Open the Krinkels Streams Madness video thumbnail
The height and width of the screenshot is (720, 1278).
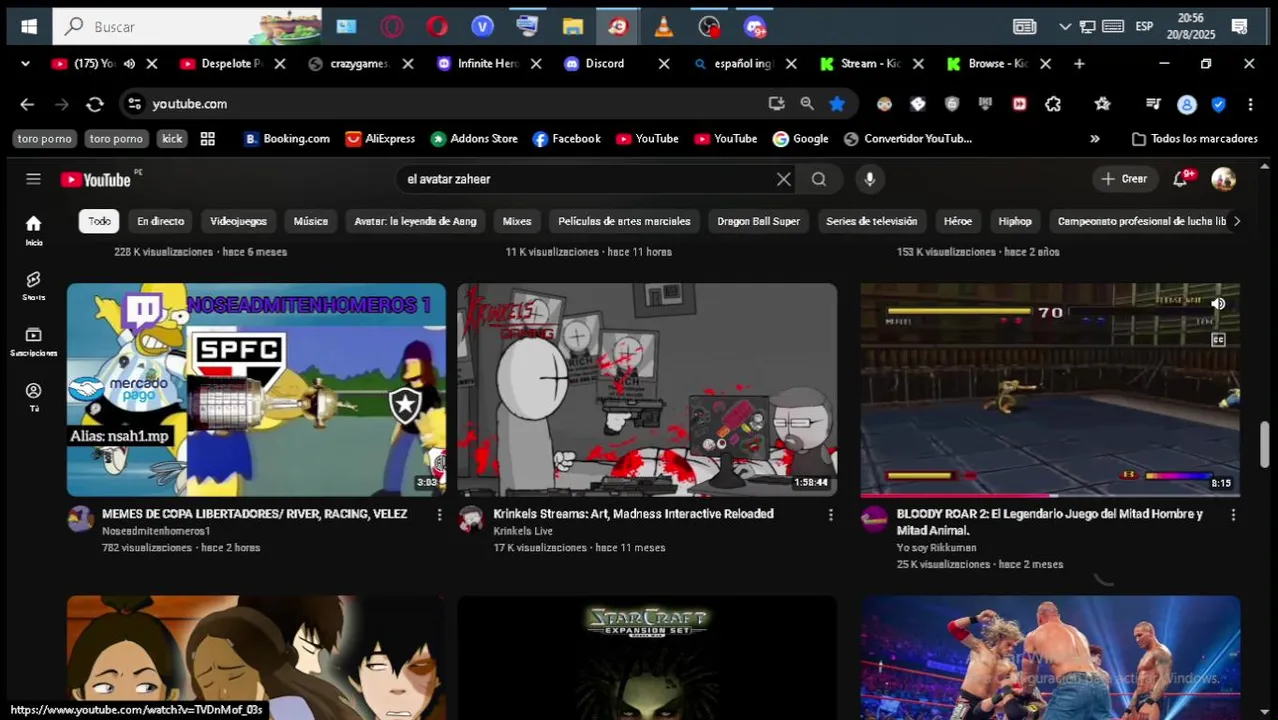click(647, 390)
